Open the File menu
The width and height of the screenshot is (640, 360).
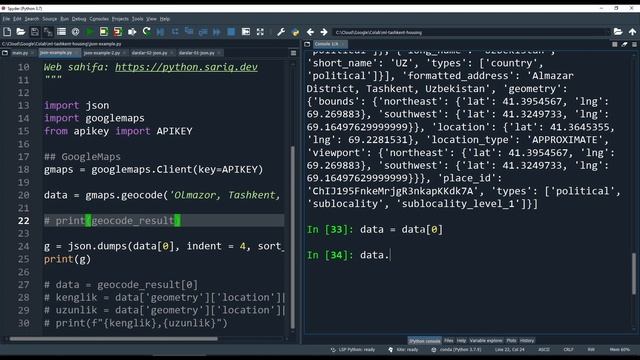click(x=6, y=19)
